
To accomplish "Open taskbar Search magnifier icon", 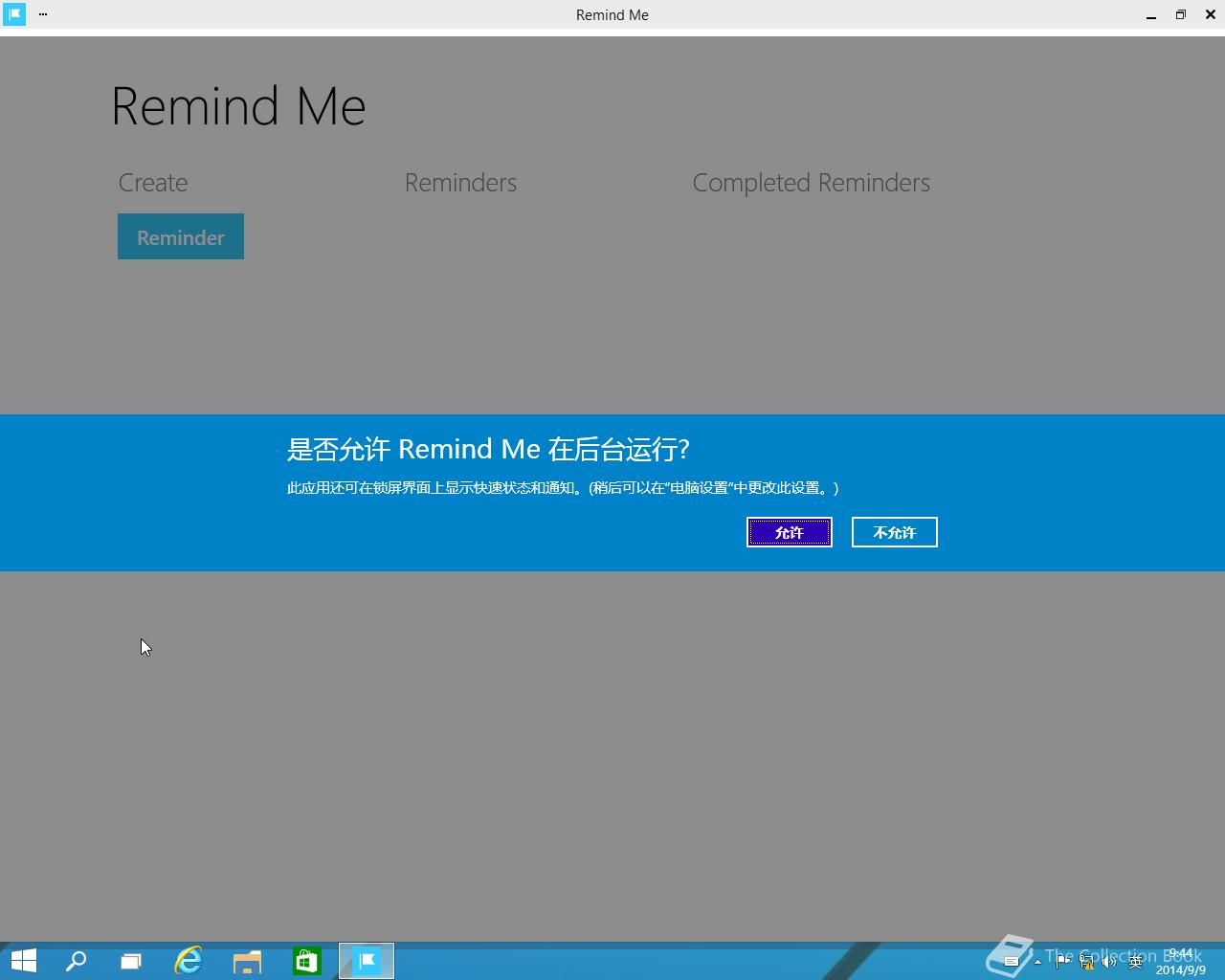I will click(76, 961).
